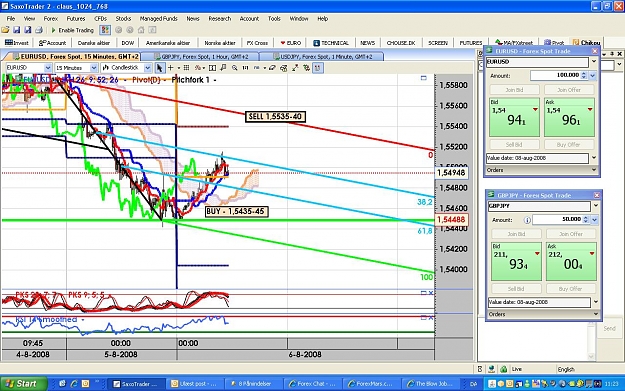The height and width of the screenshot is (391, 625).
Task: Expand Orders section in GBPJPY trade window
Action: pyautogui.click(x=543, y=314)
